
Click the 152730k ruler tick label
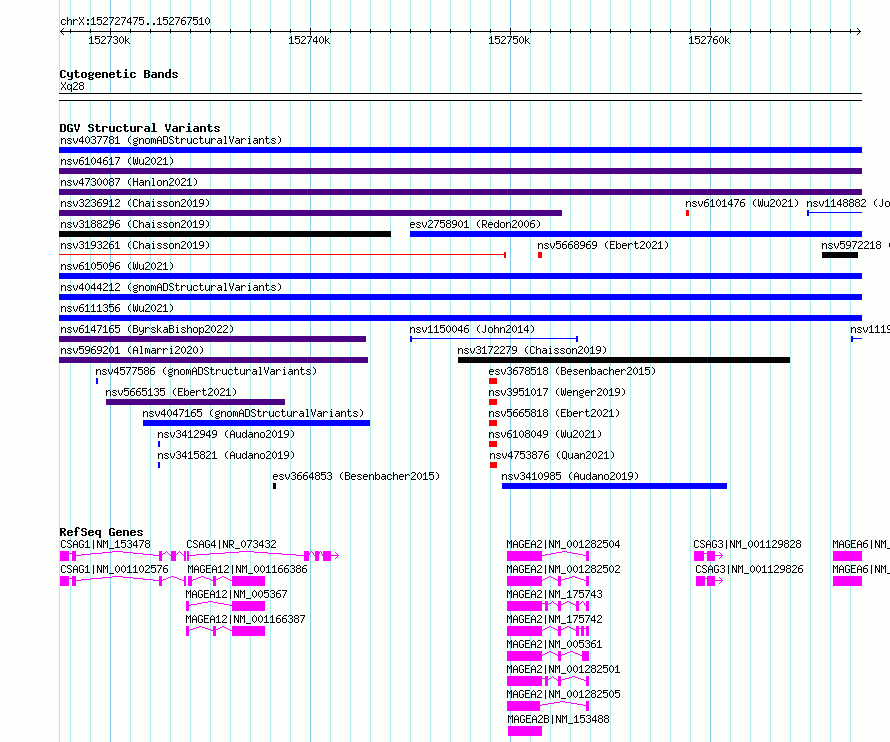(109, 40)
